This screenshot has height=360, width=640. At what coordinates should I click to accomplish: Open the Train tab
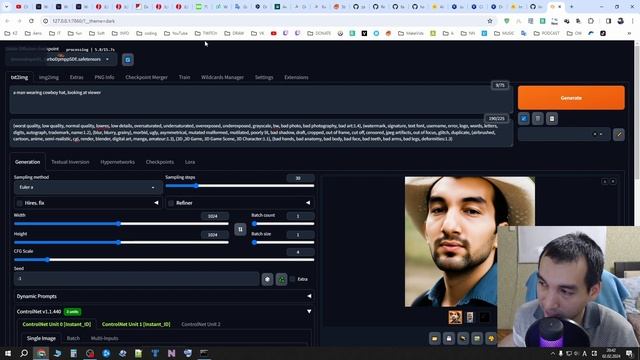tap(184, 77)
